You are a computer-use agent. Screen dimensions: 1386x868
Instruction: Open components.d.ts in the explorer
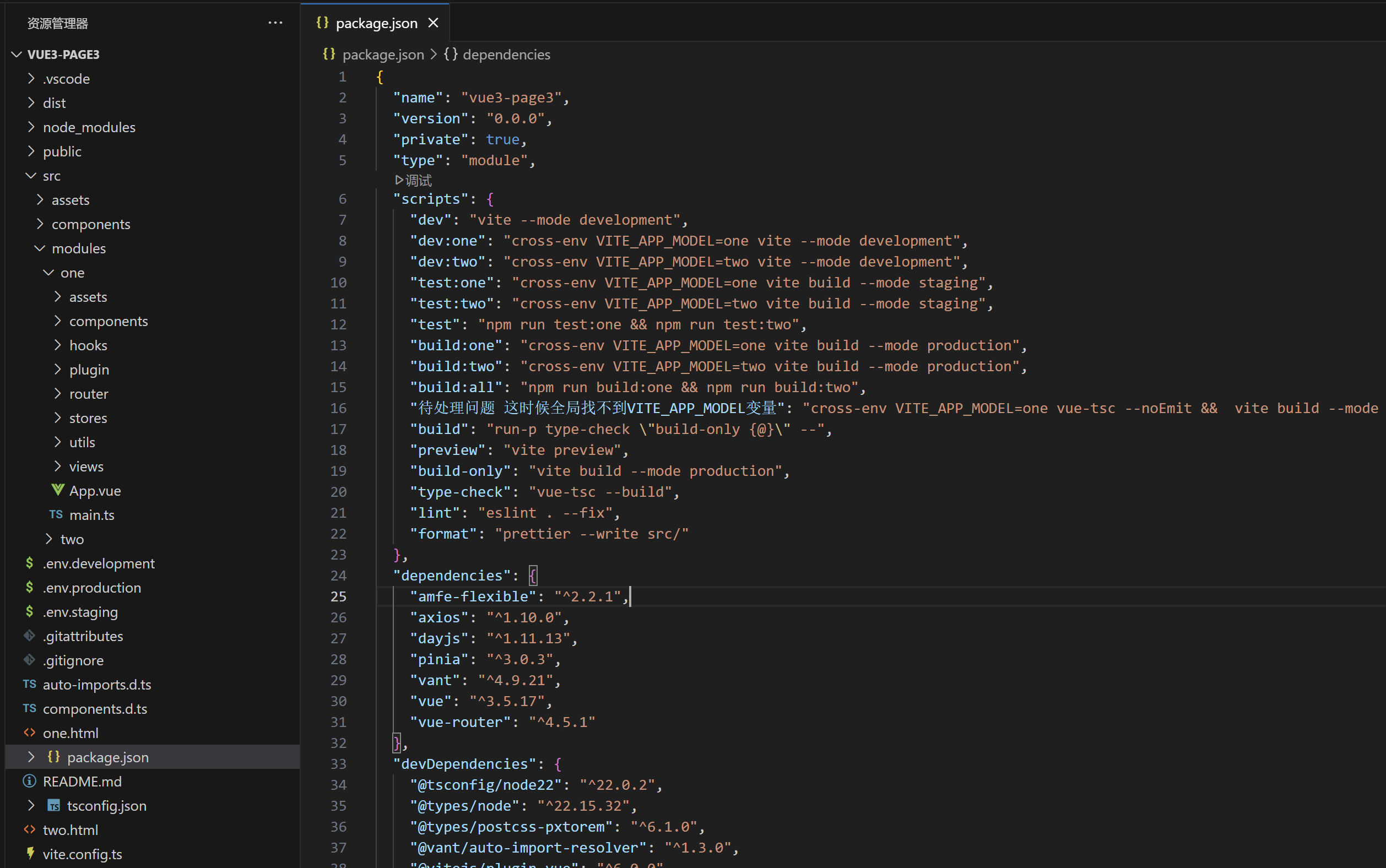[x=95, y=708]
